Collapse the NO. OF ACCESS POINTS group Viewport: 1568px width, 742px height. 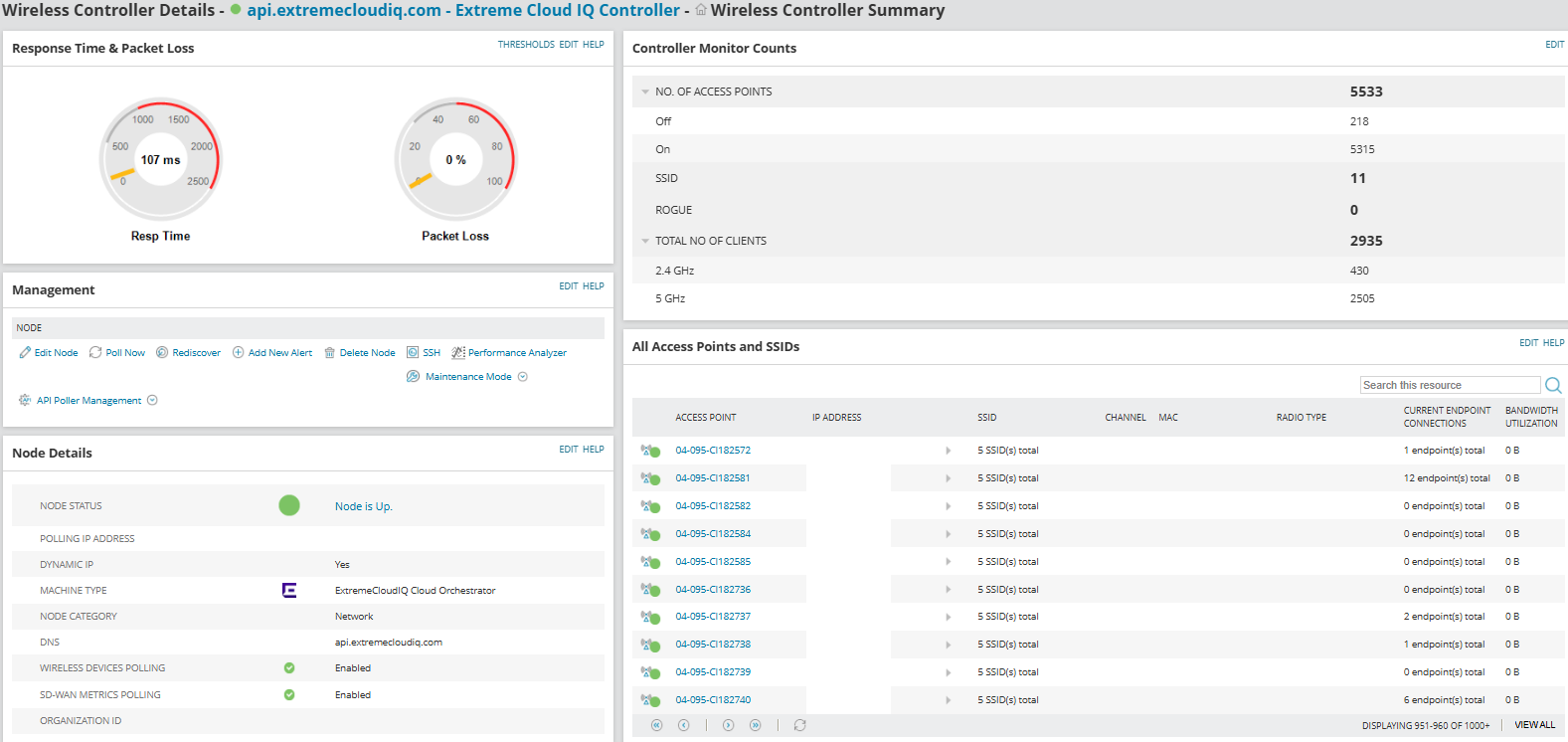coord(645,92)
